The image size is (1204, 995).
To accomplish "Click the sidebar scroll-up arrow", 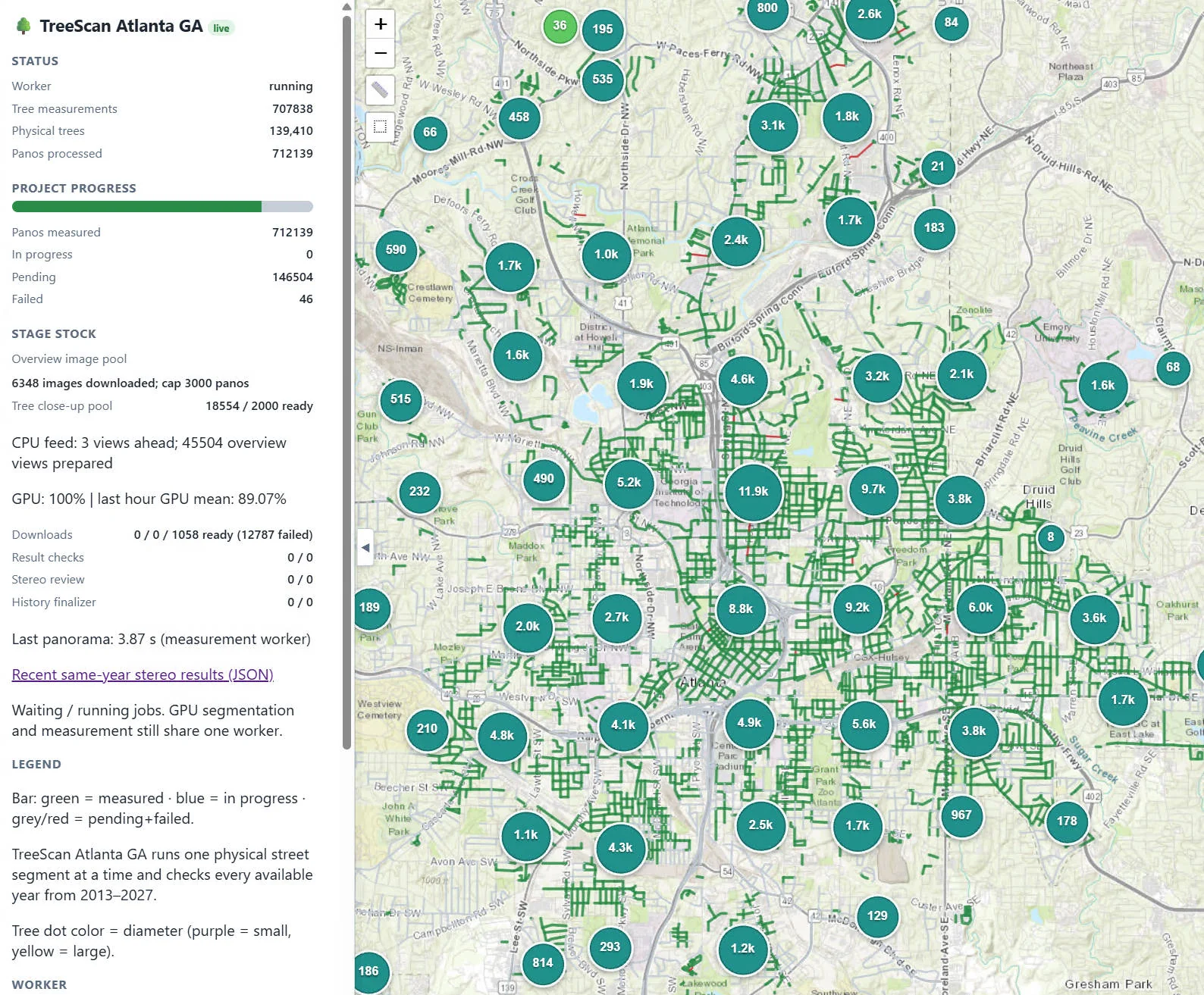I will [x=346, y=7].
